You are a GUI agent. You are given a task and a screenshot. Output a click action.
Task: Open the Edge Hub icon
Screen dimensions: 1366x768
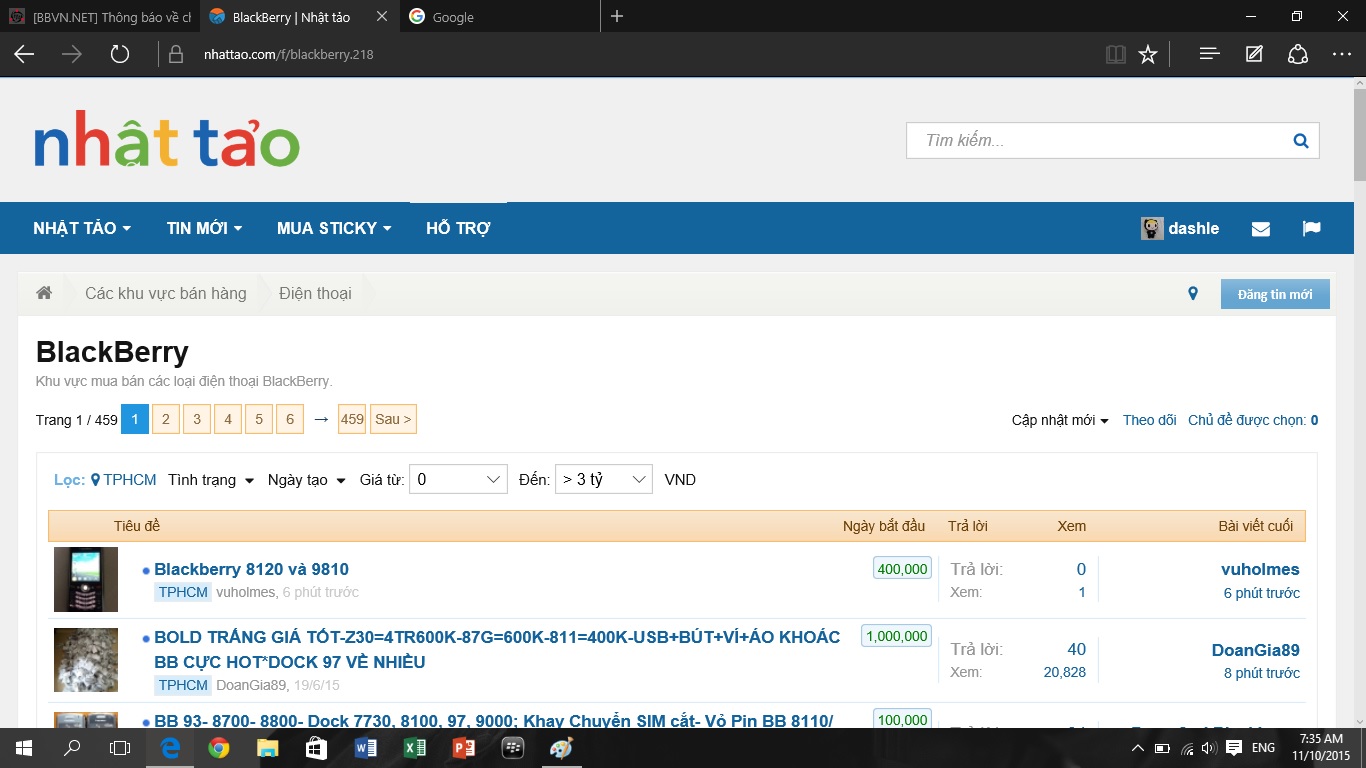coord(1209,54)
